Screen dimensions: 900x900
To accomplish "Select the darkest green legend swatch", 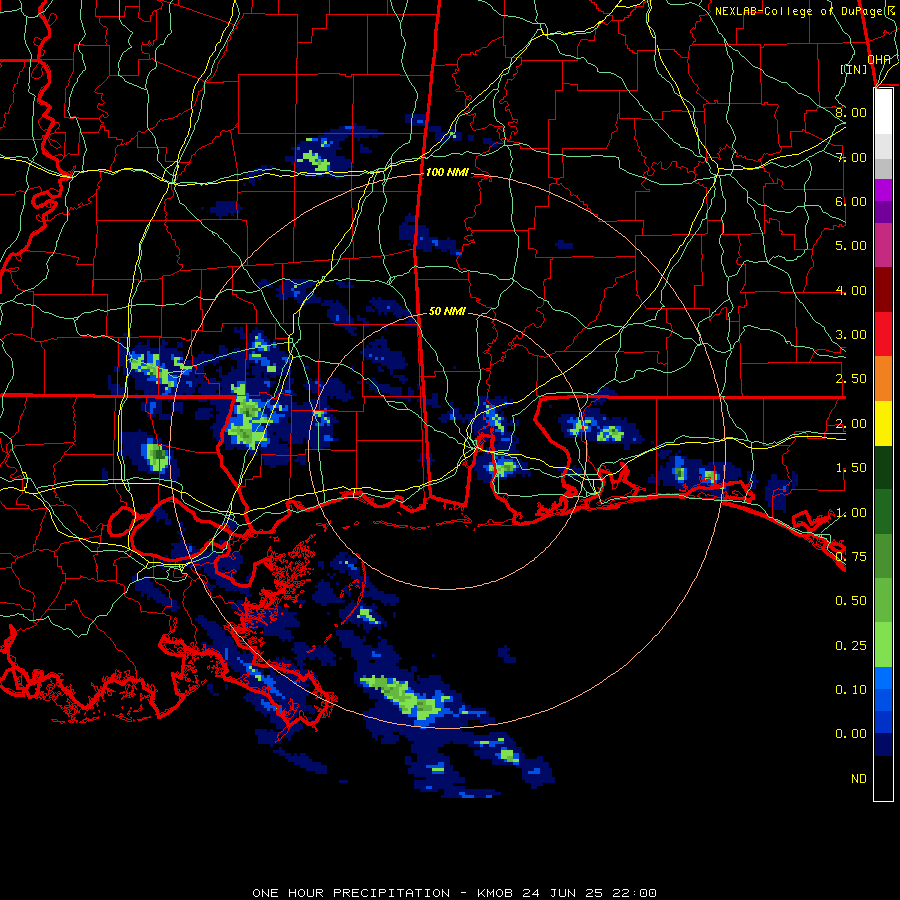I will tap(883, 467).
